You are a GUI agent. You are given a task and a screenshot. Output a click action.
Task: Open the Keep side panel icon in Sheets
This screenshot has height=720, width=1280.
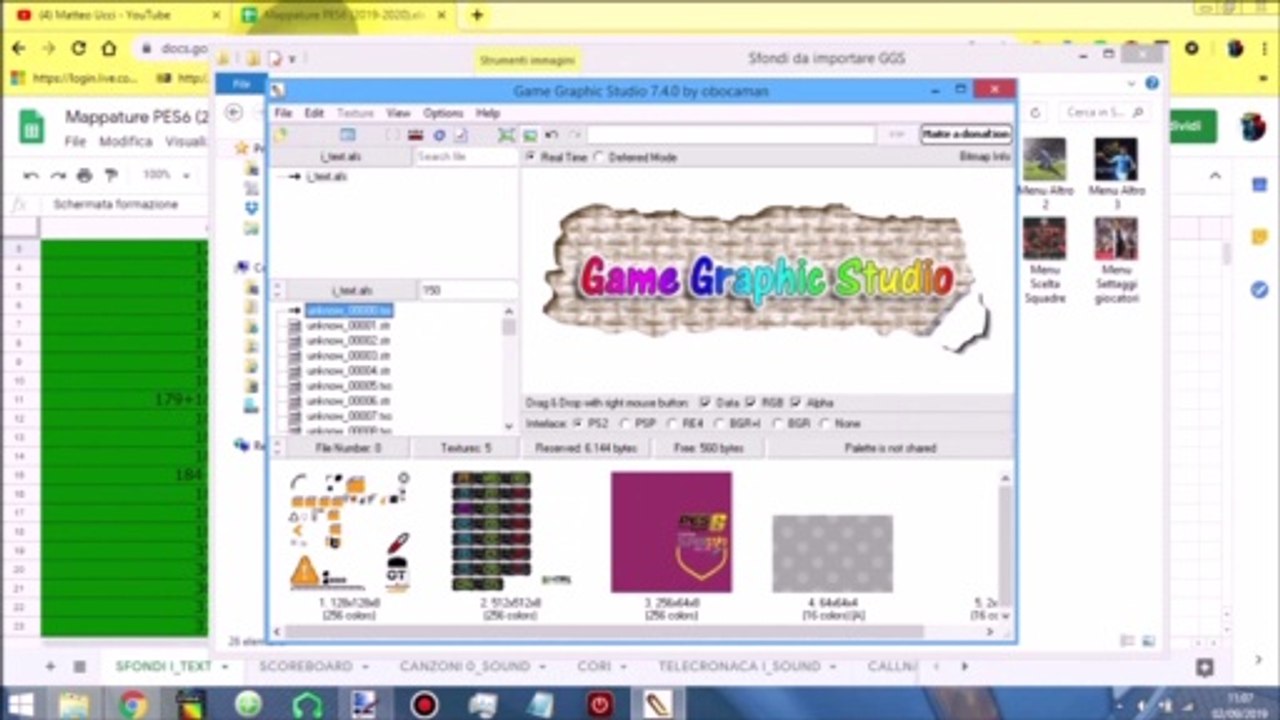(x=1259, y=237)
